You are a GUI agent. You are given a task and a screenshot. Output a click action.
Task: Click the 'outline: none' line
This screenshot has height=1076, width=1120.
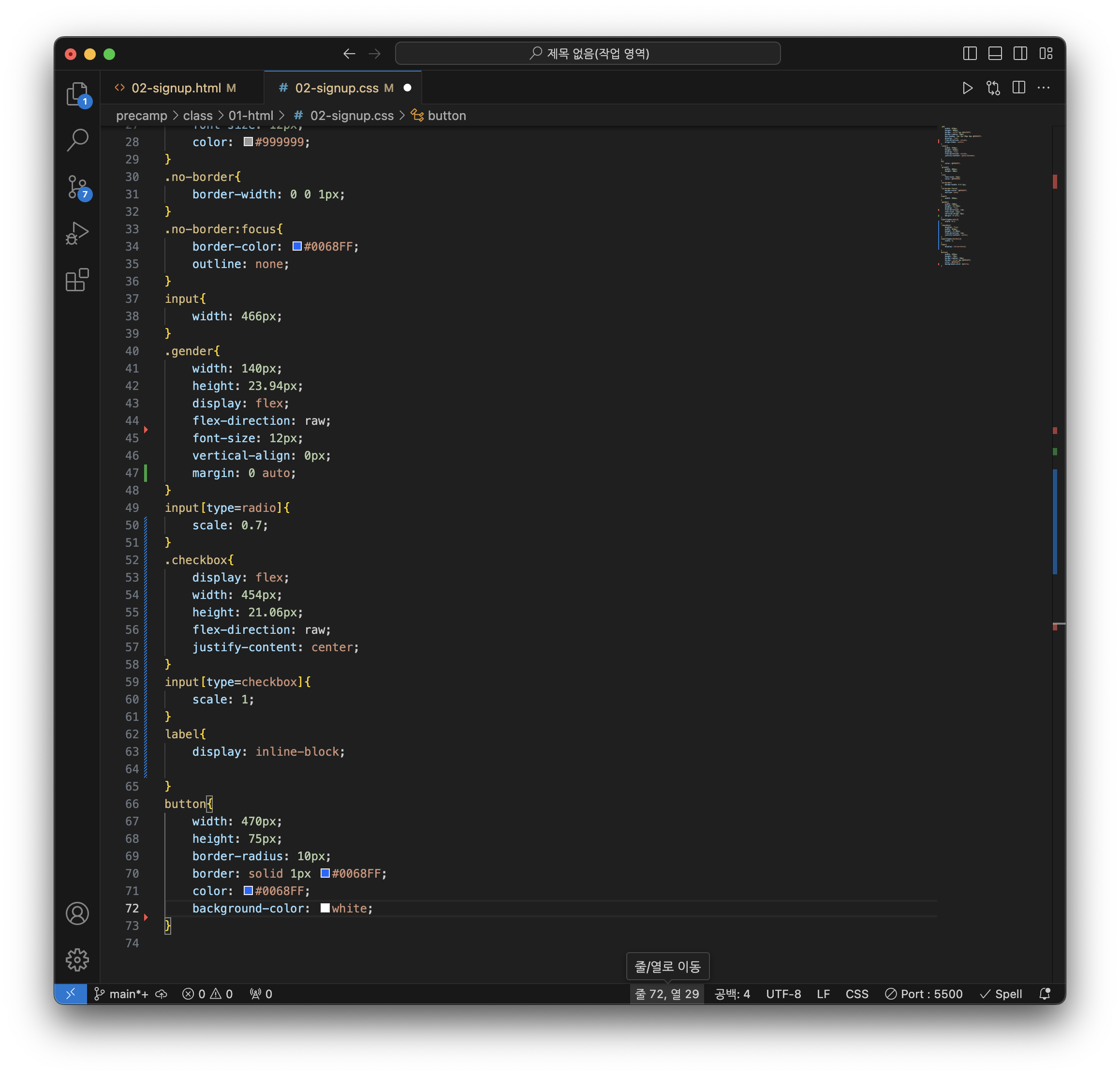coord(240,264)
